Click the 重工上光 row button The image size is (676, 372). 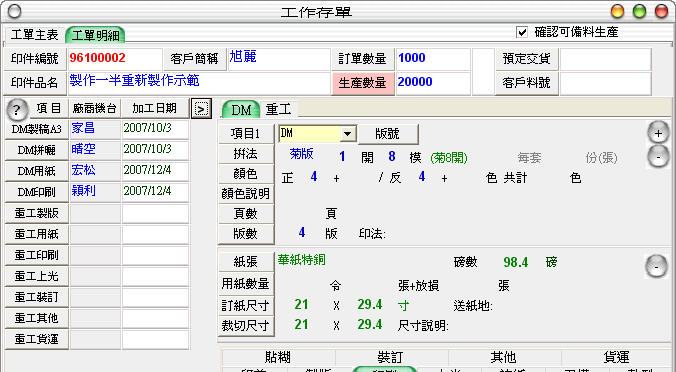pyautogui.click(x=37, y=276)
